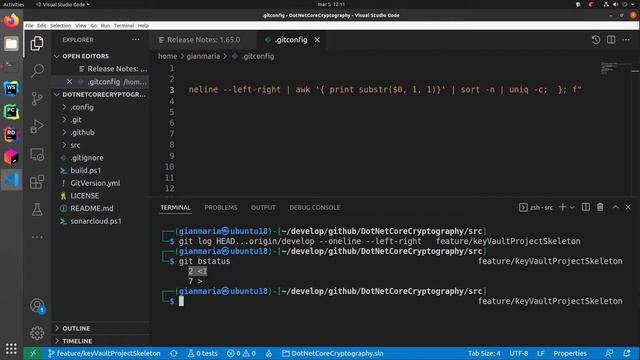Open feedback icon in status bar

[x=609, y=353]
